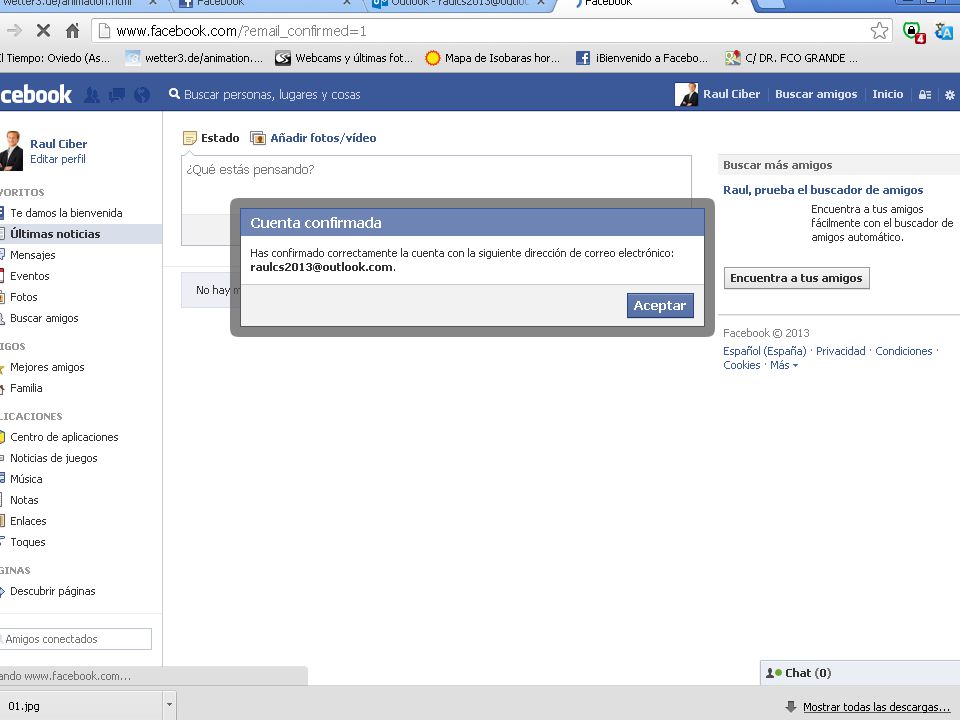Open Facebook notifications globe icon

tap(141, 95)
